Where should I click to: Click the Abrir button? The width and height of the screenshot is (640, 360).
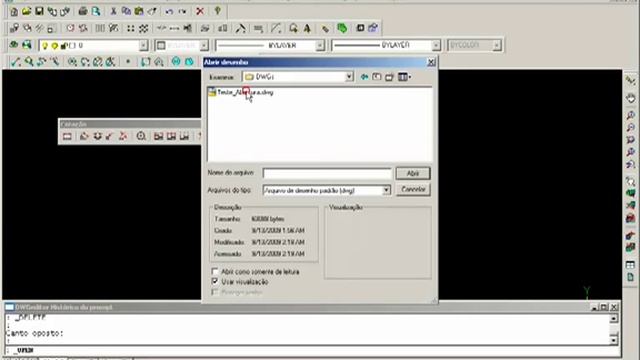coord(413,173)
